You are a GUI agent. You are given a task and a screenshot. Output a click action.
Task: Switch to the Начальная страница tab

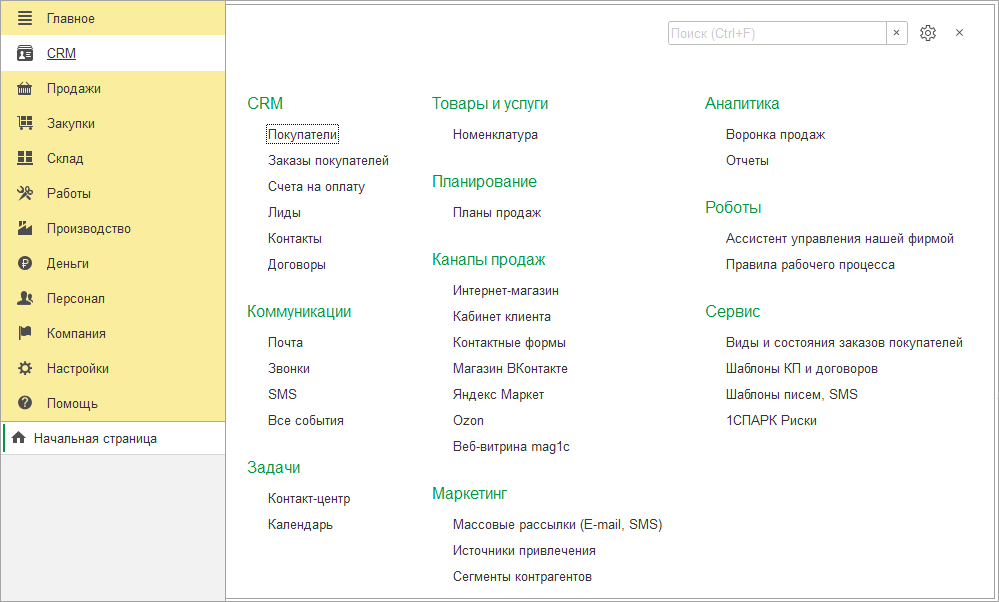pos(94,439)
